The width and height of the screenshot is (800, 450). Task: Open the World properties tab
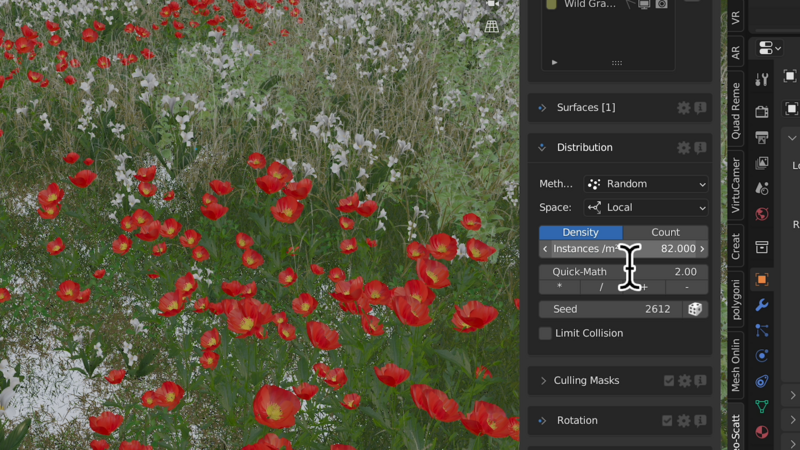[x=762, y=214]
